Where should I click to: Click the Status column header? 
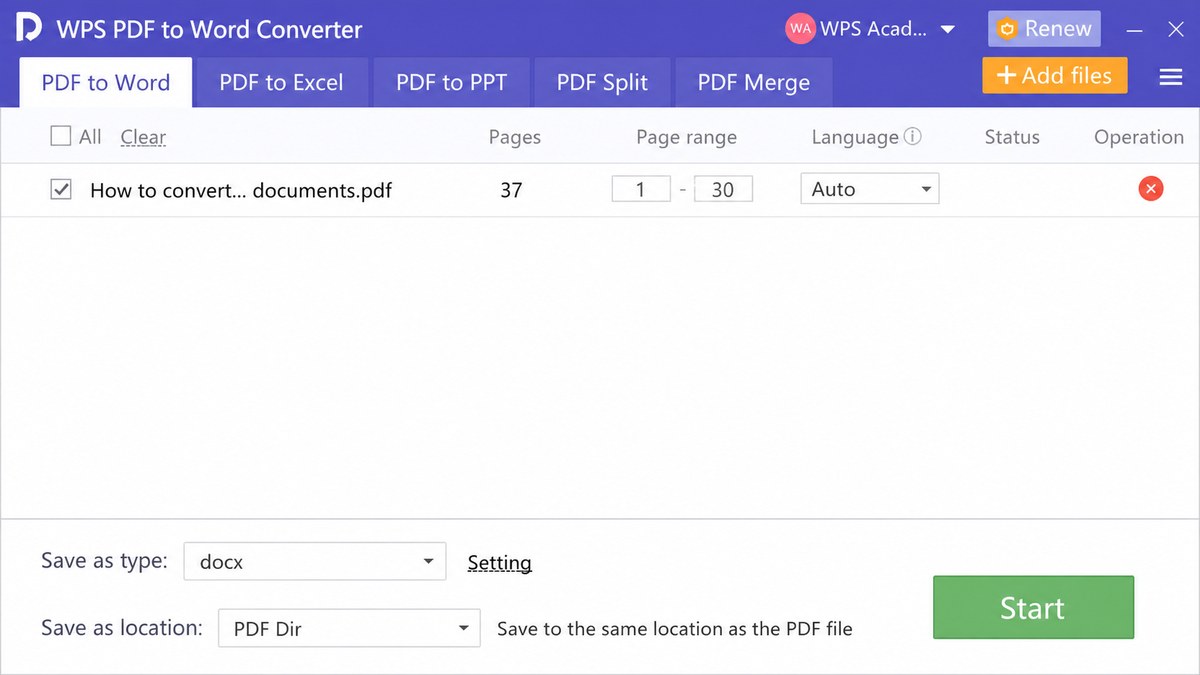click(1012, 137)
